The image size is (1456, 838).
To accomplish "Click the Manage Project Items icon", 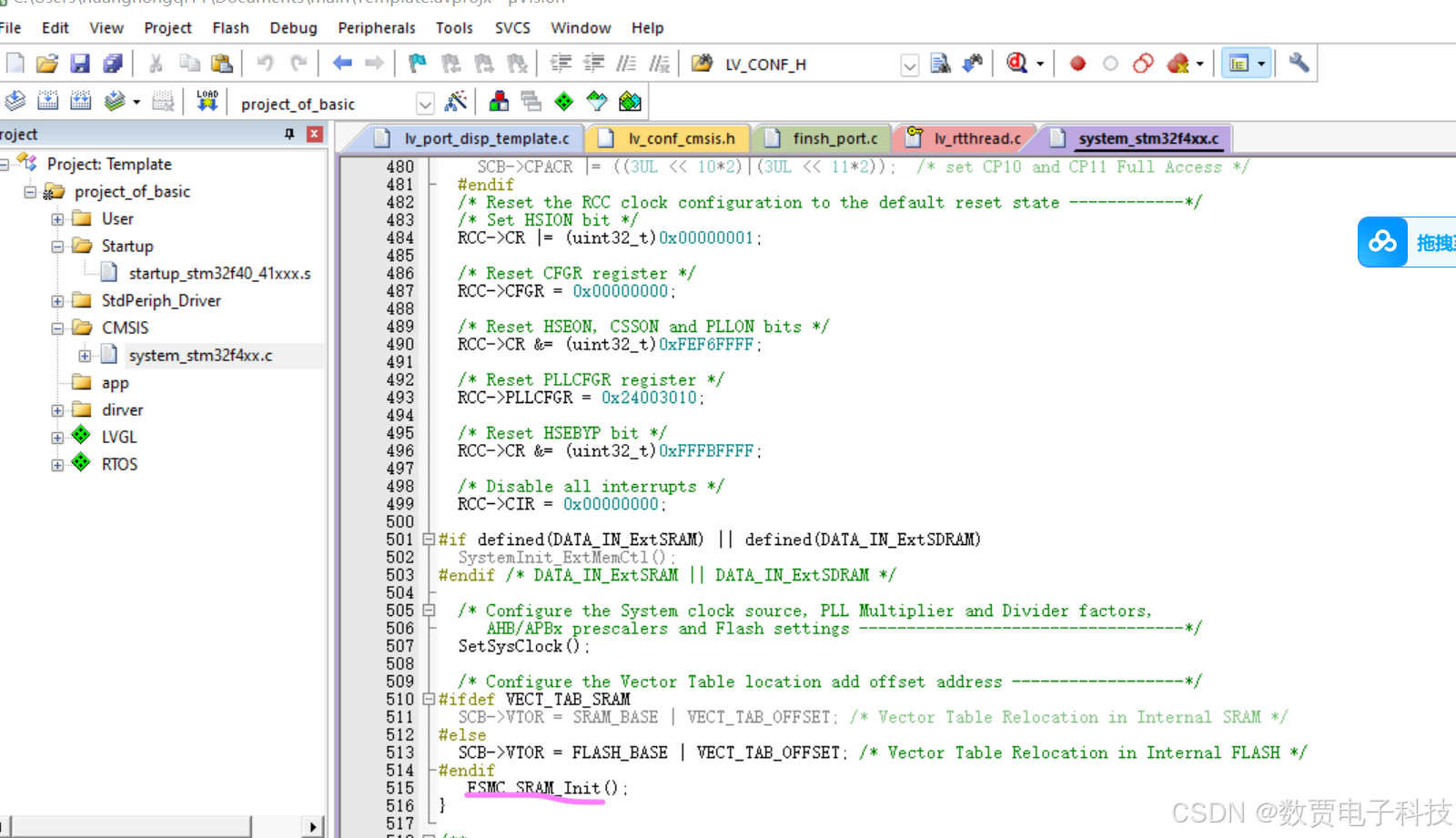I will pos(499,101).
